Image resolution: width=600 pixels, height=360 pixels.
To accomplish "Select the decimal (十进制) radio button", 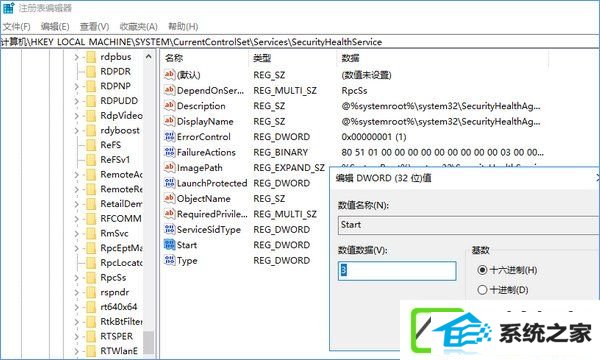I will click(482, 290).
